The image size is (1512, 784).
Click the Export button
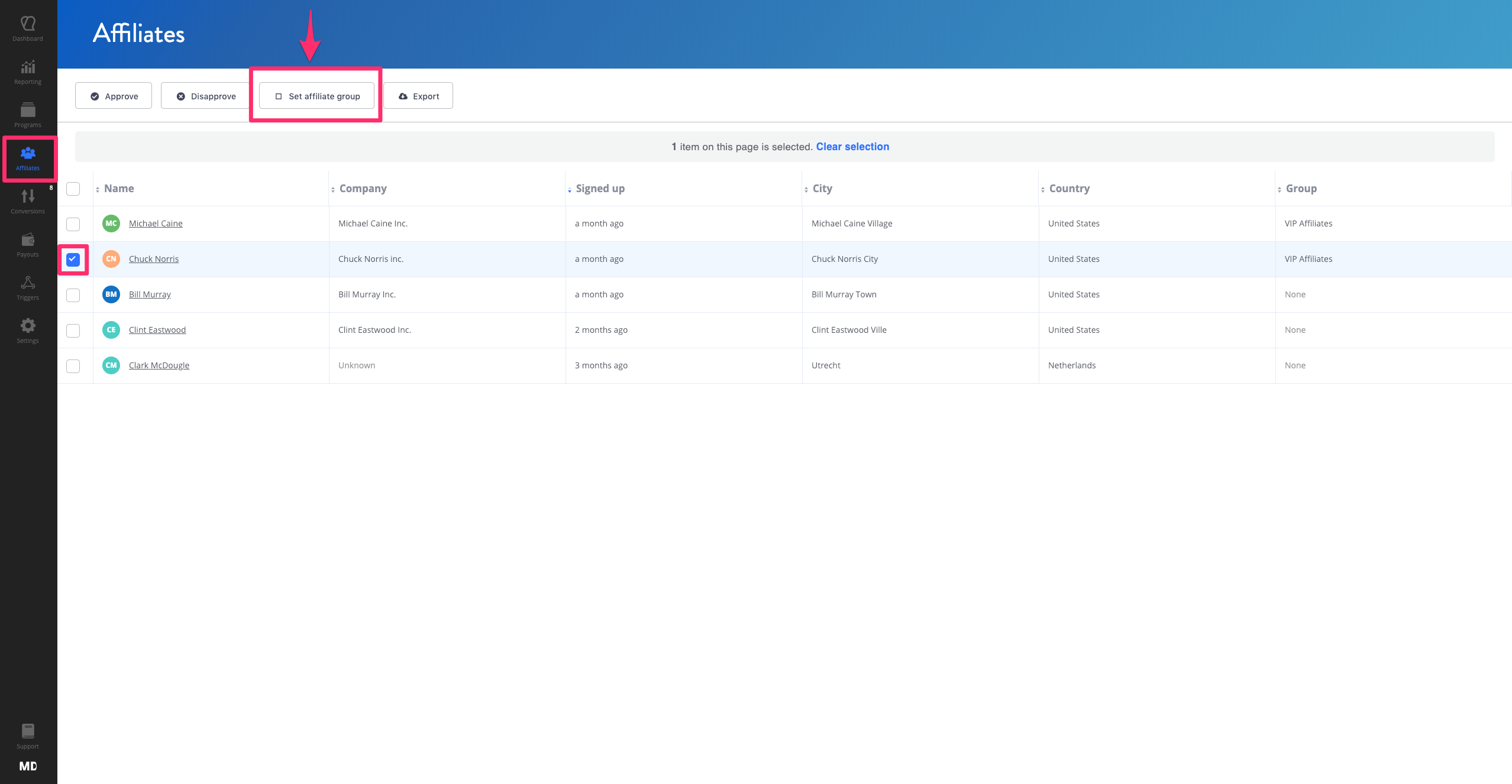coord(418,96)
